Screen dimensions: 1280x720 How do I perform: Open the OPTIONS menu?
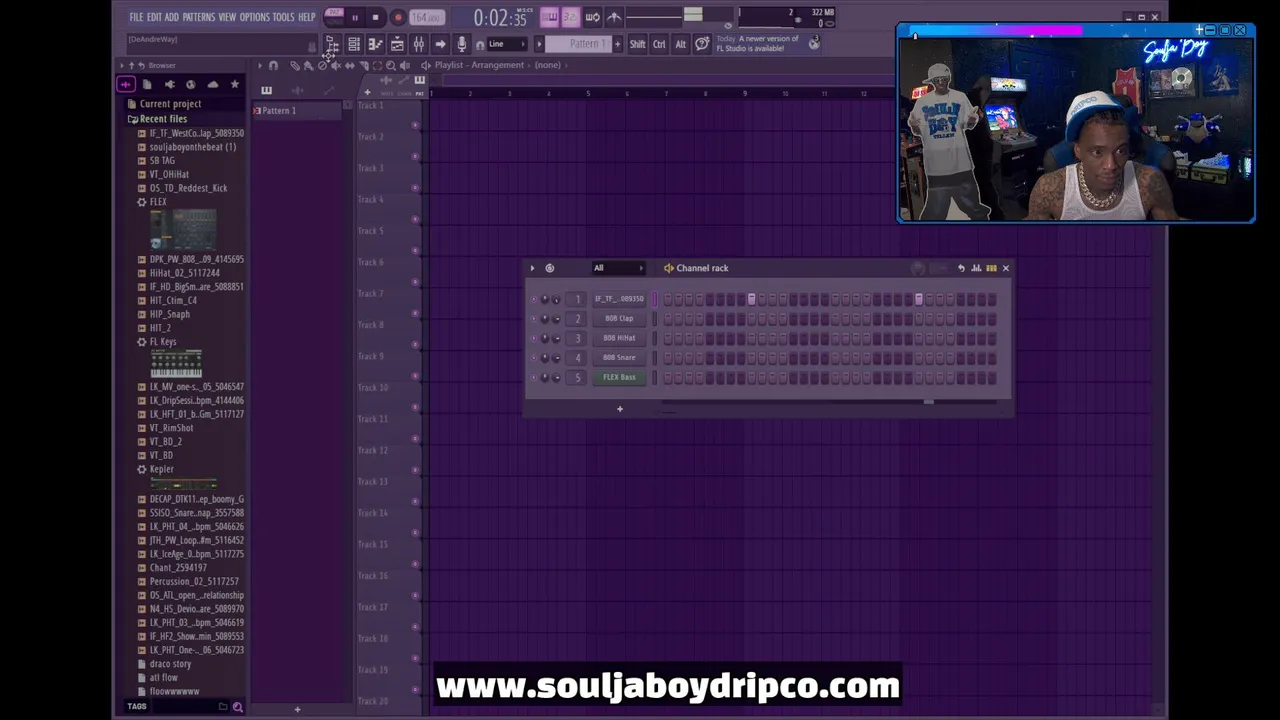click(x=255, y=17)
